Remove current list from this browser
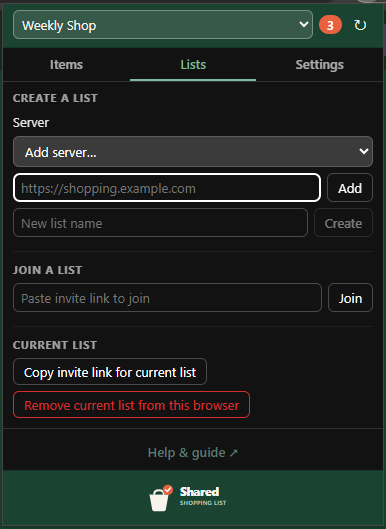Screen dimensions: 386x529 click(131, 405)
